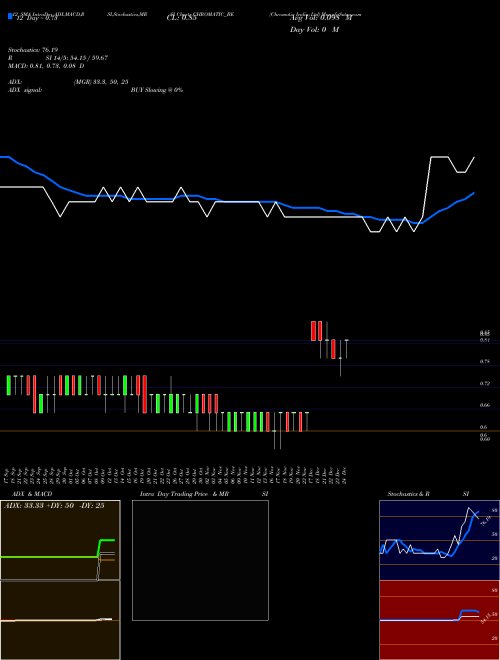Click the 'SI 14/5: 54.15 / 59.67' value

77,58
